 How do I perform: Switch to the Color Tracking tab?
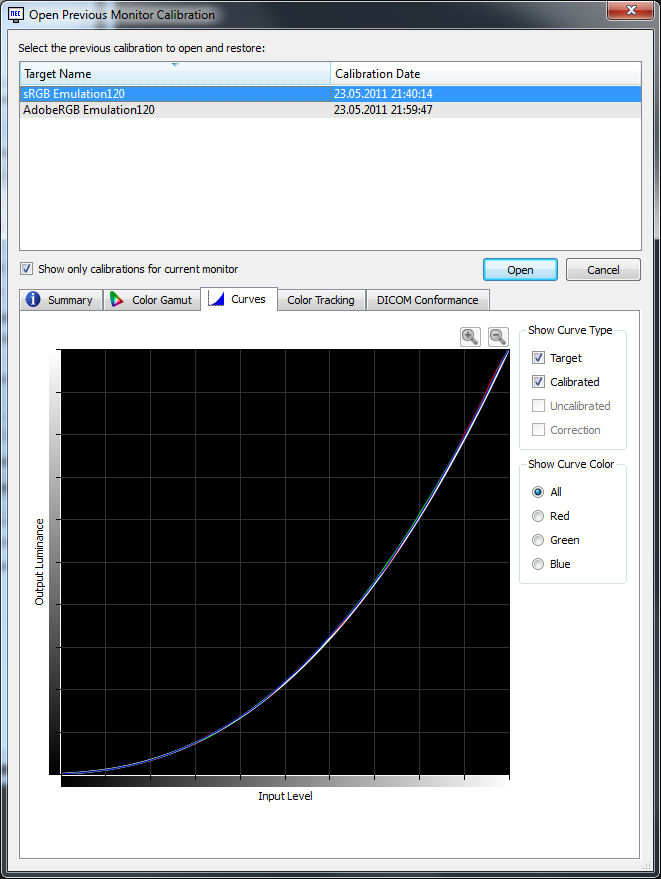click(x=320, y=300)
